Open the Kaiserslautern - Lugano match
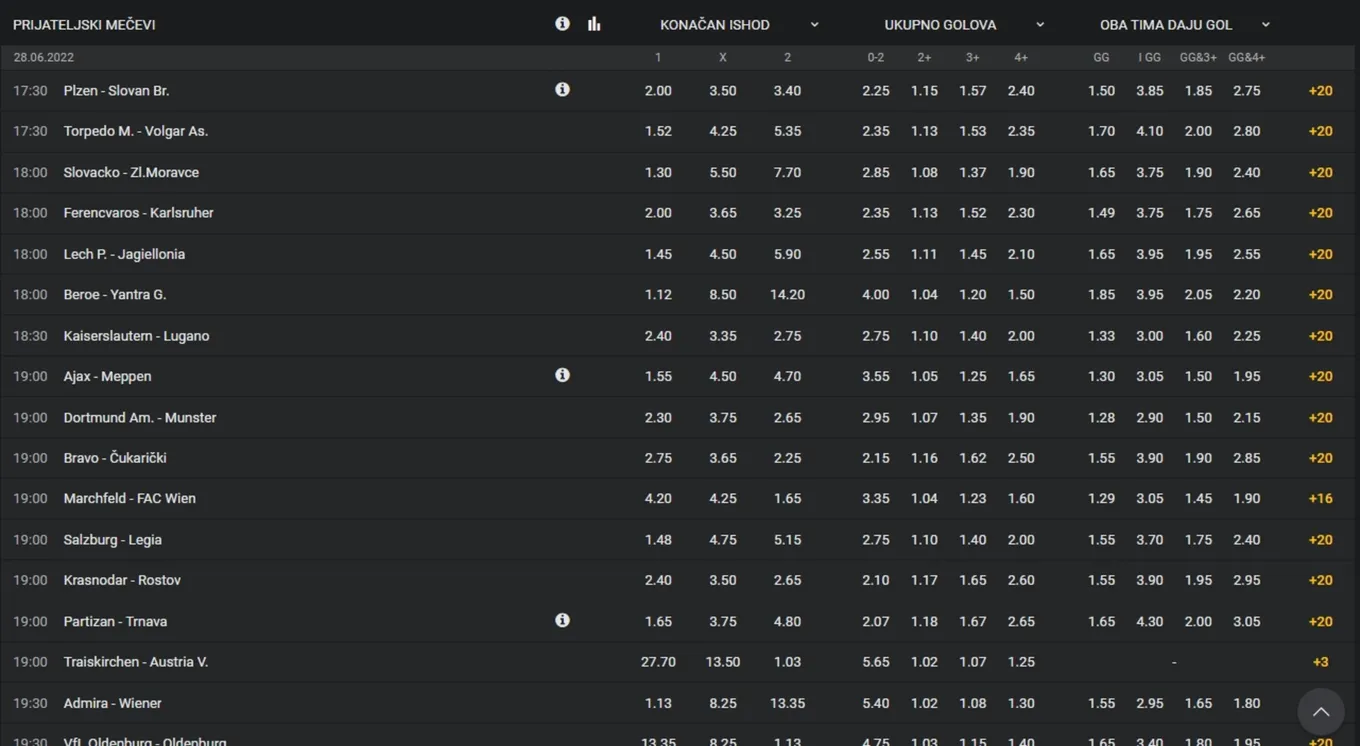Image resolution: width=1360 pixels, height=746 pixels. (136, 336)
